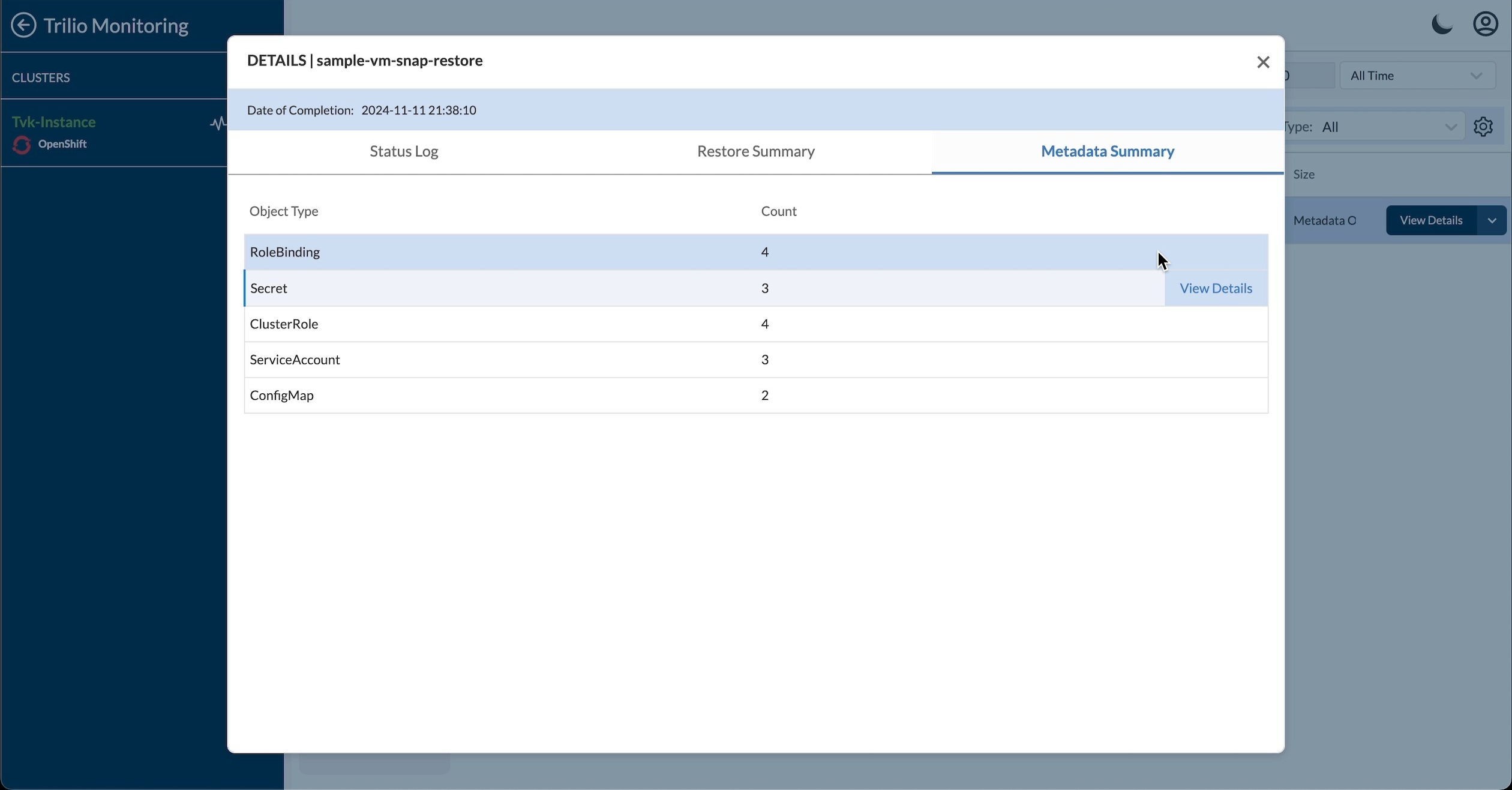Image resolution: width=1512 pixels, height=790 pixels.
Task: Expand the arrow next to View Details button
Action: coord(1492,221)
